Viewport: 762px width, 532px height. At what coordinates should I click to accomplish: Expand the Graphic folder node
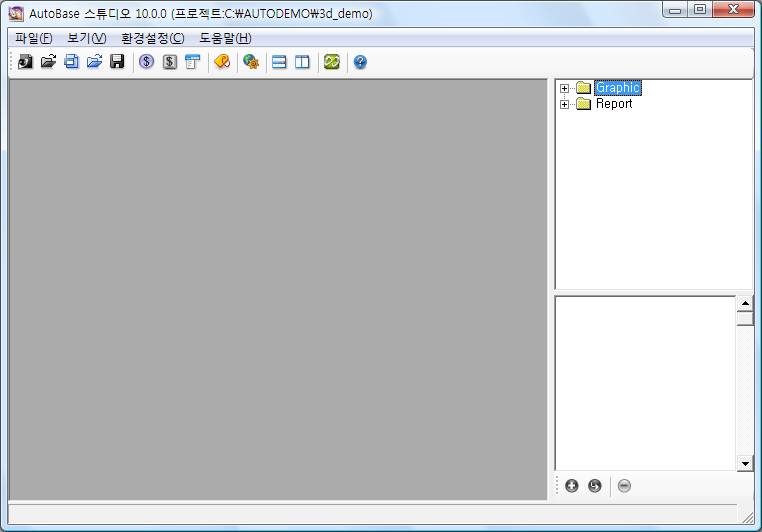pos(564,88)
